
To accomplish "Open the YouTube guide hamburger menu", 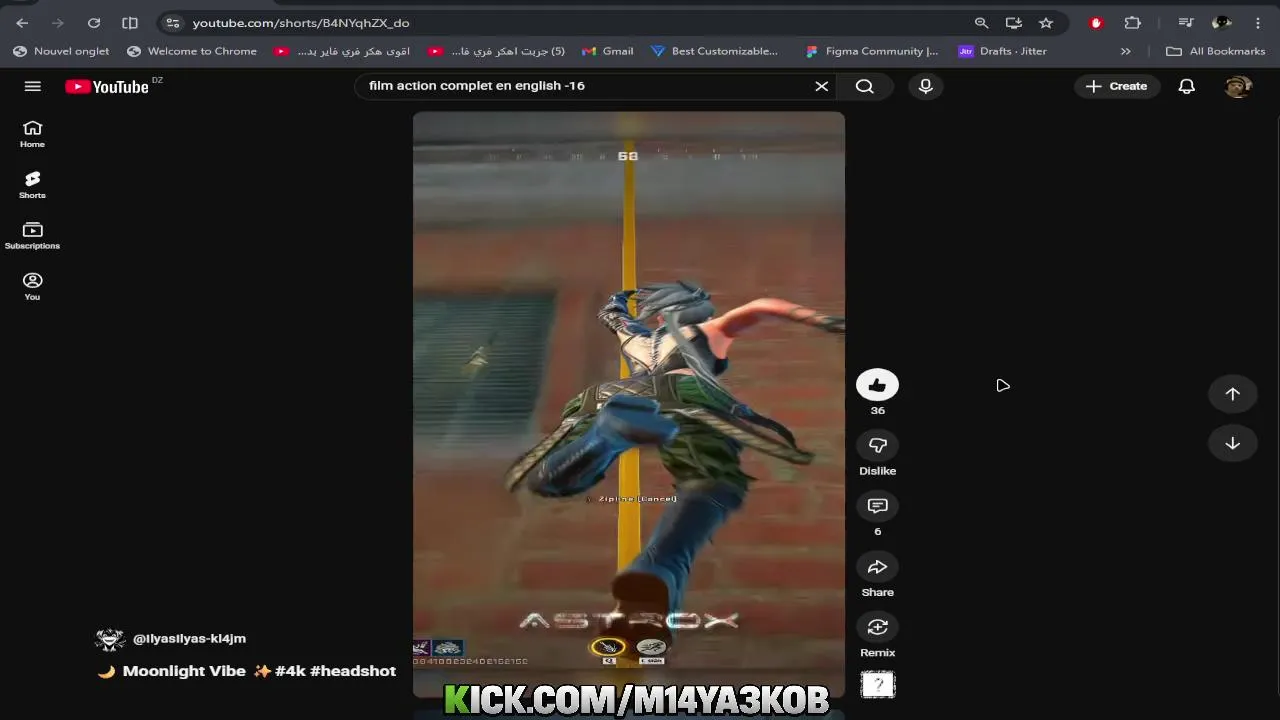I will click(32, 86).
